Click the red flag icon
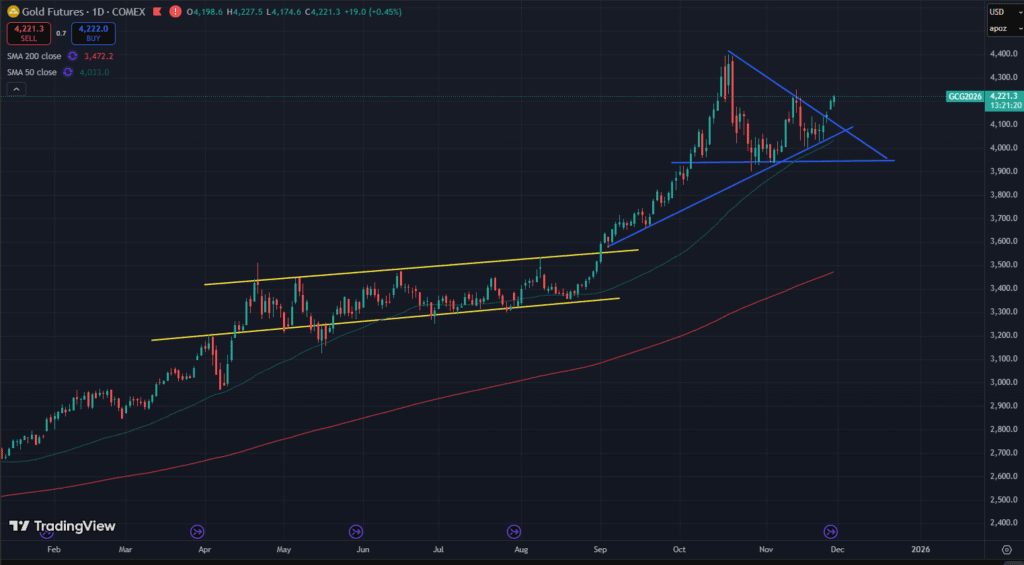The height and width of the screenshot is (565, 1024). pyautogui.click(x=157, y=12)
